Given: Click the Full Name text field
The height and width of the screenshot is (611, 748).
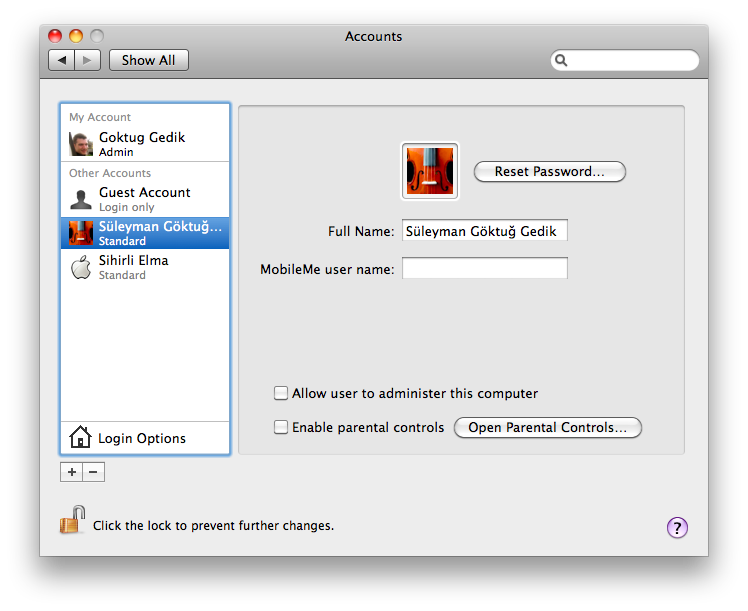Looking at the screenshot, I should [484, 231].
